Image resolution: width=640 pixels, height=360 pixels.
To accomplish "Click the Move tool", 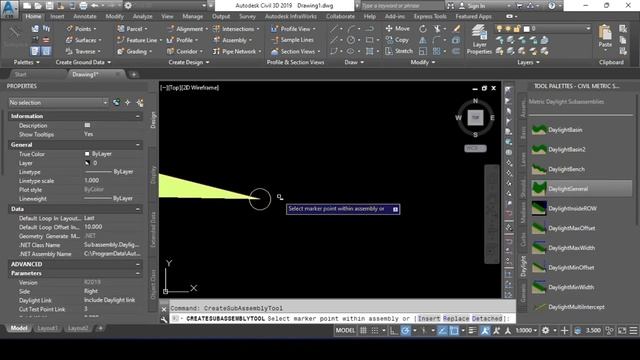I will (x=398, y=29).
